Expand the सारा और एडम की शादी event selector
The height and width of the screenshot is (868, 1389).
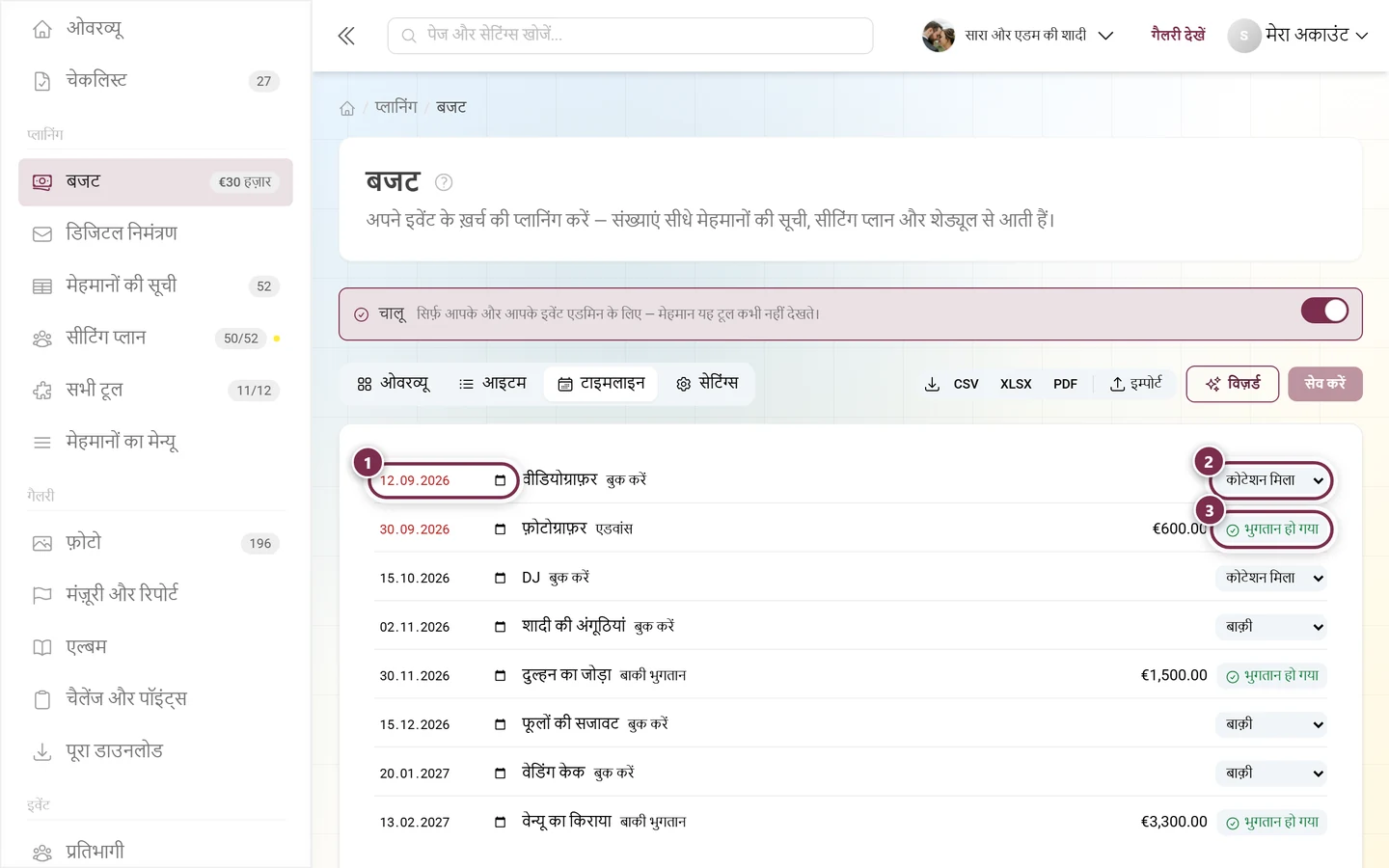(1019, 36)
